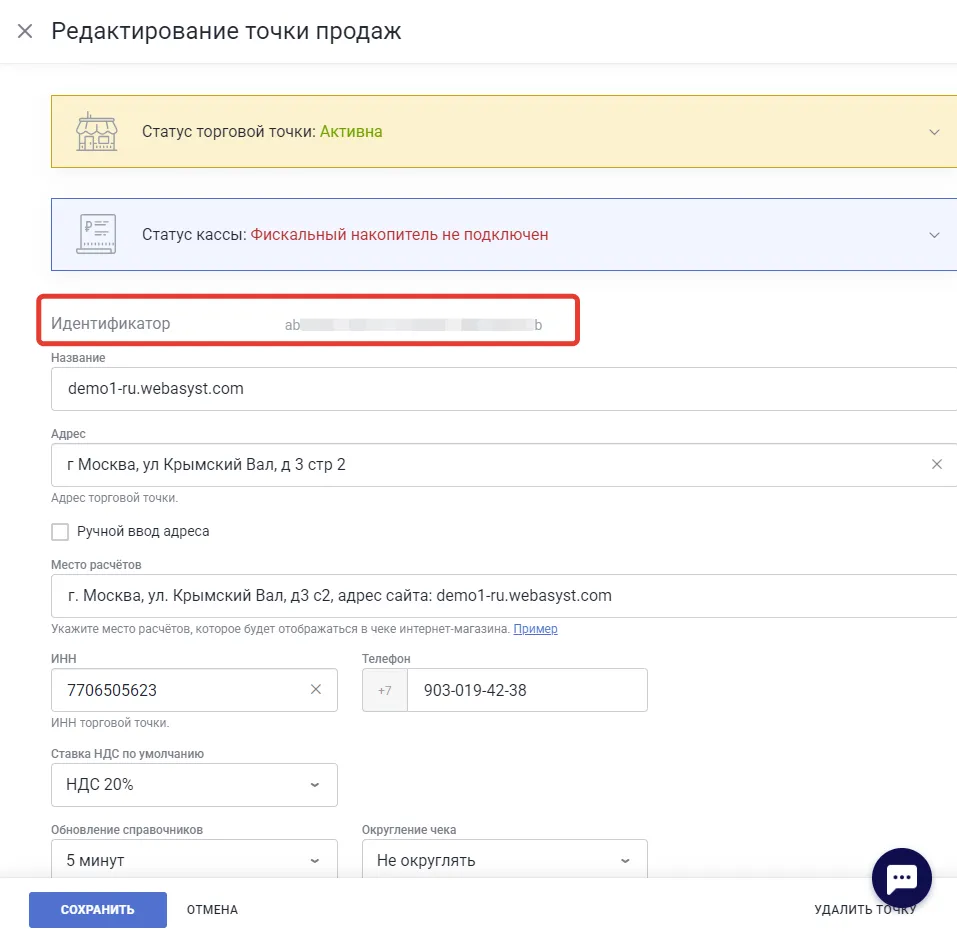Expand the cash register status panel
The width and height of the screenshot is (957, 941).
(934, 235)
